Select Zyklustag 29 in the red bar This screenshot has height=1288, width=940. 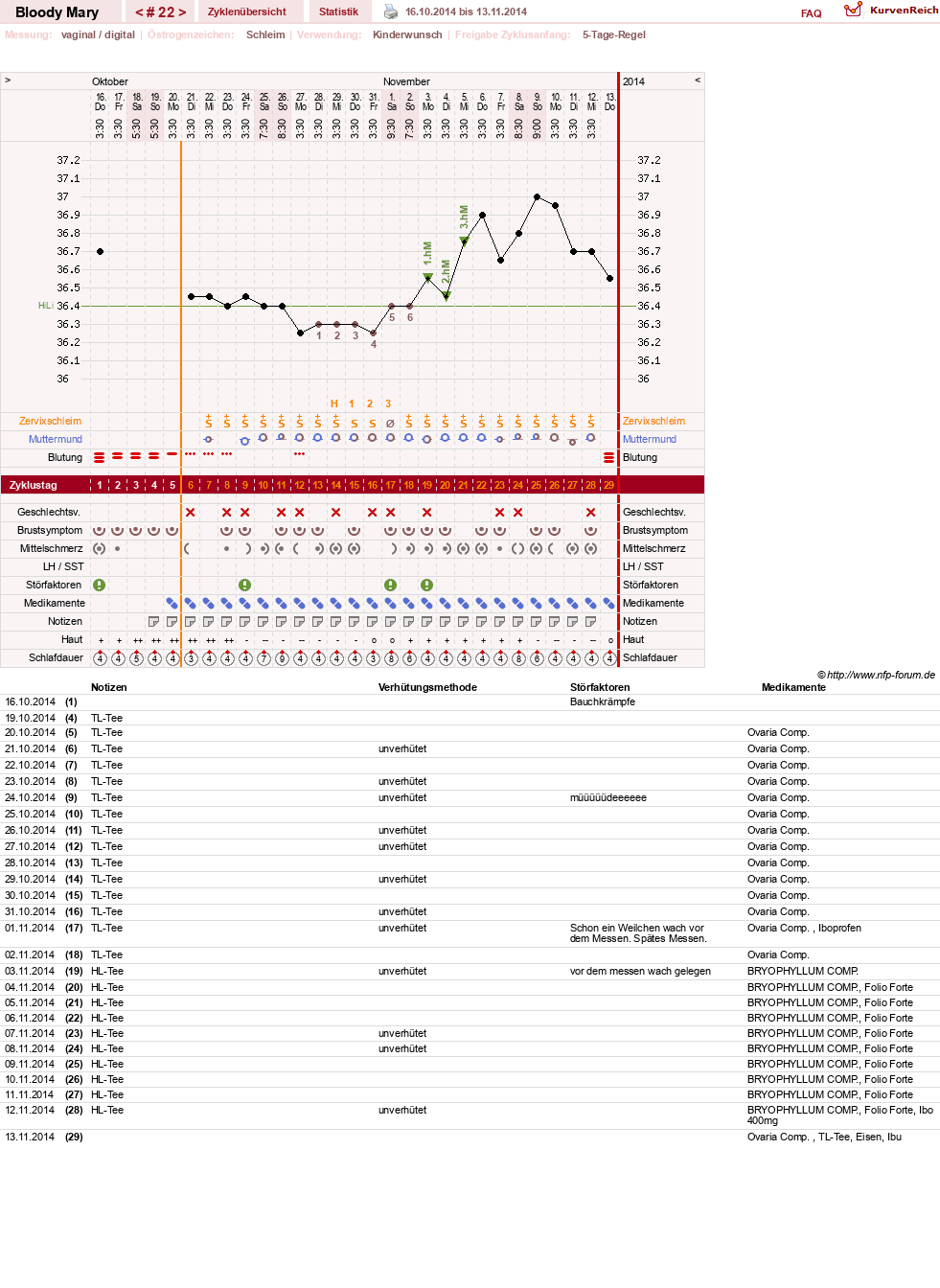[609, 485]
